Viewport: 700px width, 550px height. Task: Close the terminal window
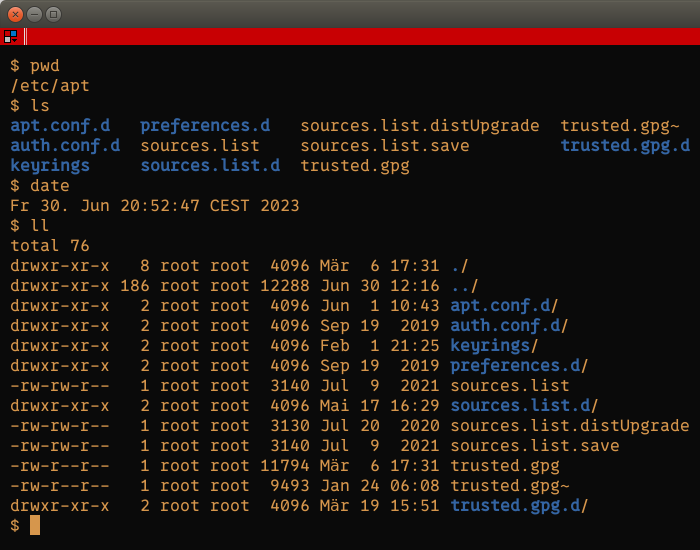pyautogui.click(x=16, y=15)
